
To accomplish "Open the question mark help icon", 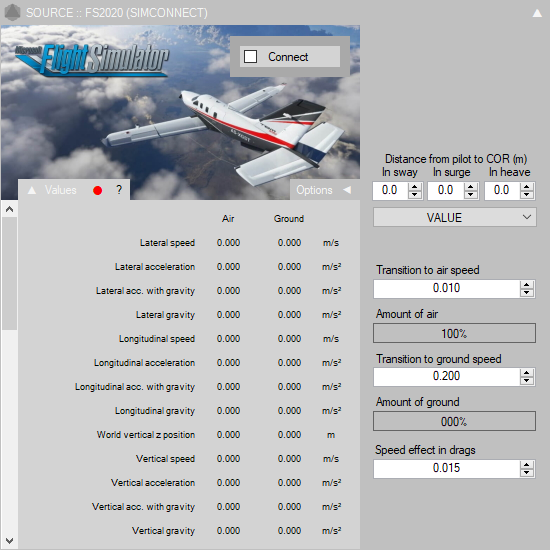I will pyautogui.click(x=119, y=190).
